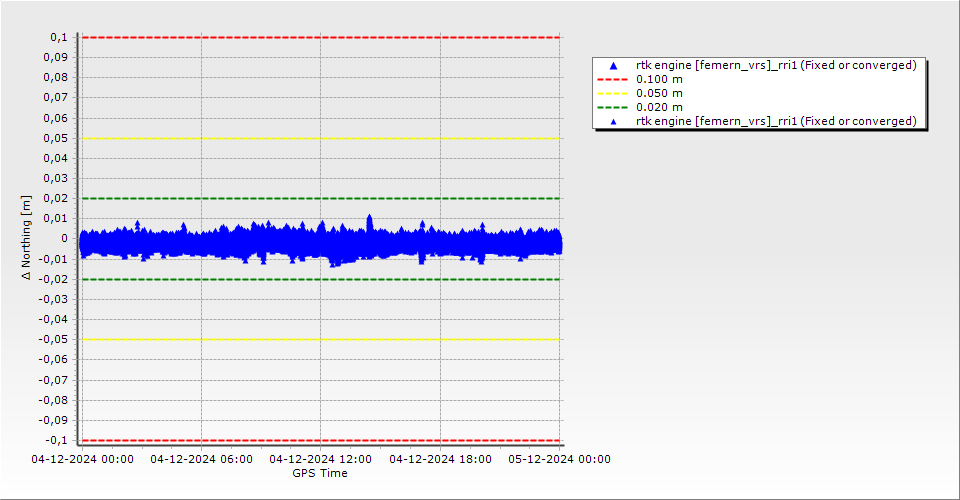Click the top rtk engine legend label
Viewport: 960px width, 500px height.
point(776,65)
